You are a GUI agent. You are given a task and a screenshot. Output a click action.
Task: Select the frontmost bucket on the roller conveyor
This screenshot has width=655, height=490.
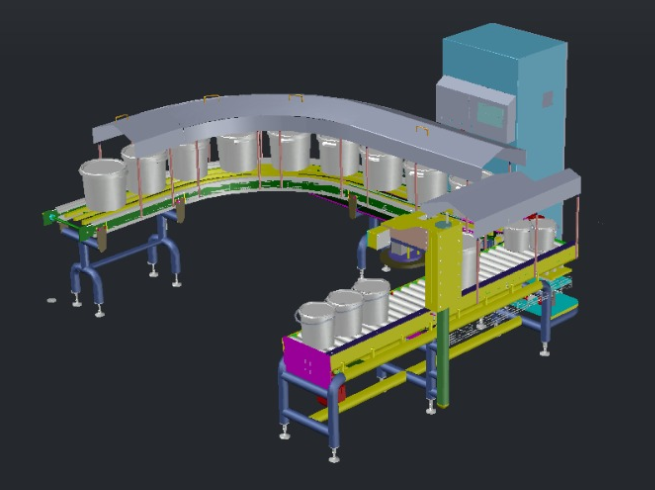click(x=315, y=325)
